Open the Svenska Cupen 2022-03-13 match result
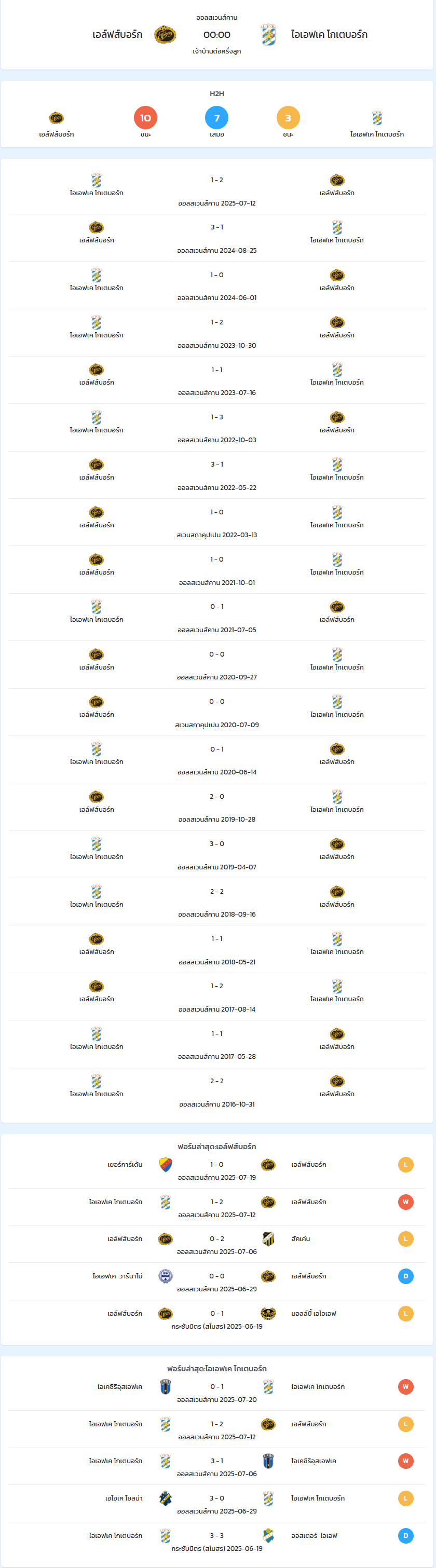The image size is (436, 1568). click(217, 522)
